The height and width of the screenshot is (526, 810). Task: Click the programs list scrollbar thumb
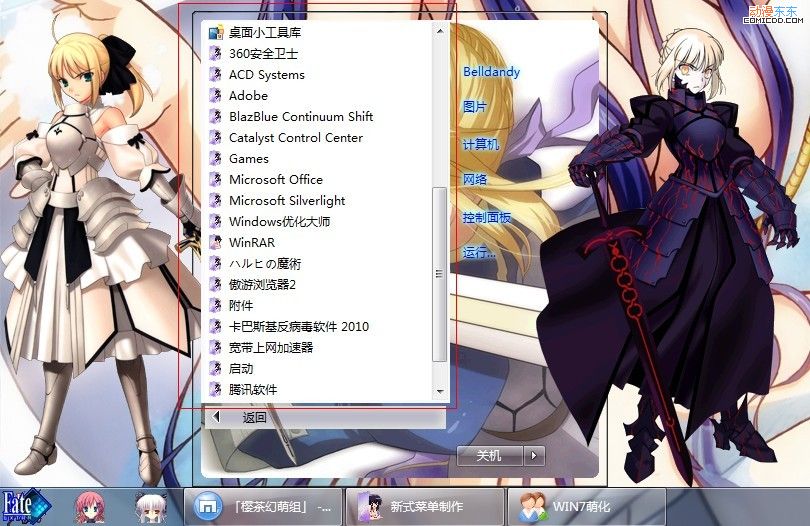coord(440,274)
